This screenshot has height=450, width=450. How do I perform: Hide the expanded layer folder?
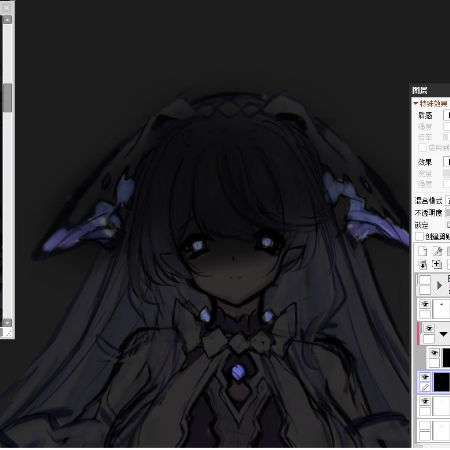click(429, 328)
